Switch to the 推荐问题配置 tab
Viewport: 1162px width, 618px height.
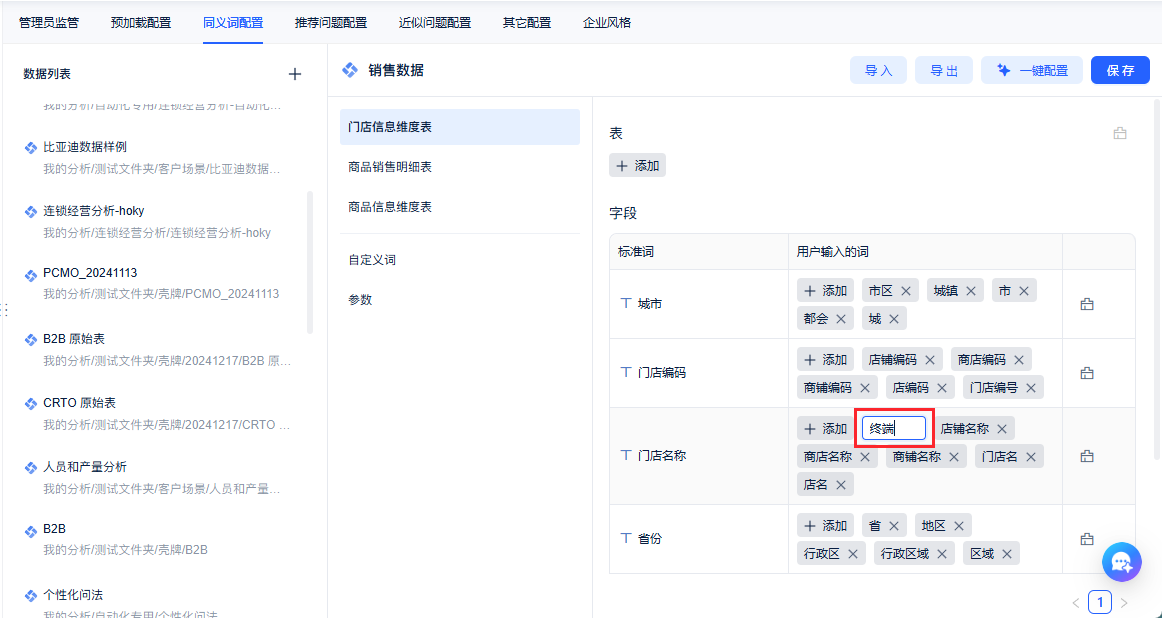click(x=331, y=22)
